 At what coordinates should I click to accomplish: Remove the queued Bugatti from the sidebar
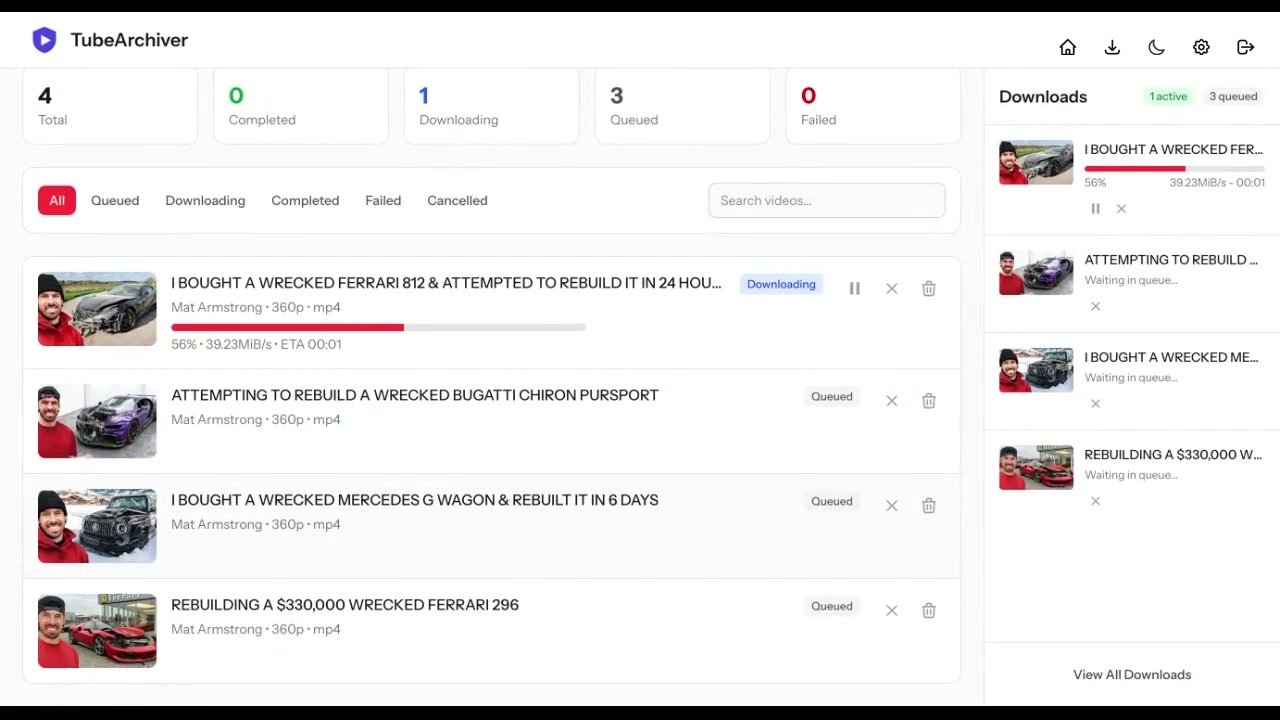coord(1095,306)
